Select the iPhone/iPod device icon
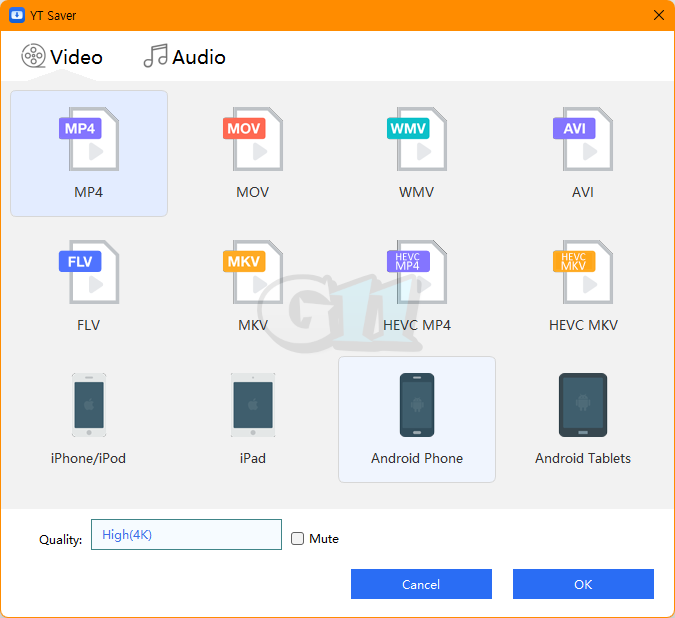This screenshot has height=618, width=675. 89,405
